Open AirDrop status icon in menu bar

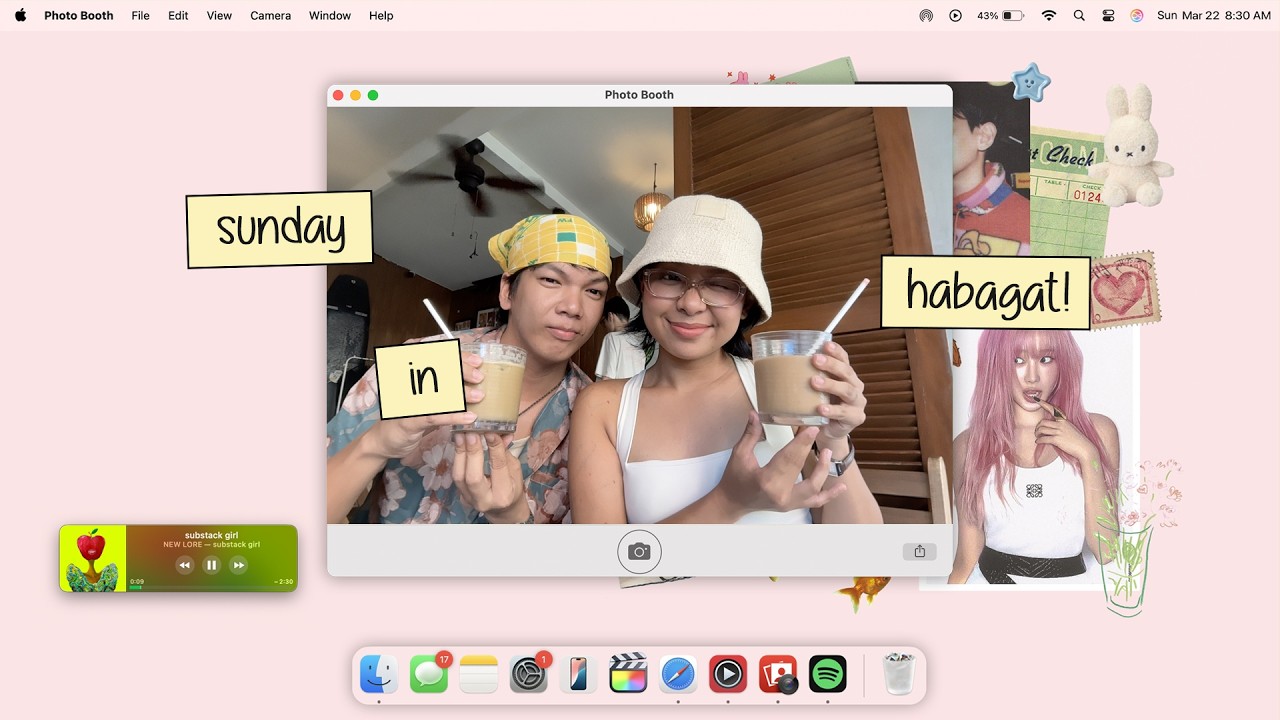coord(926,15)
